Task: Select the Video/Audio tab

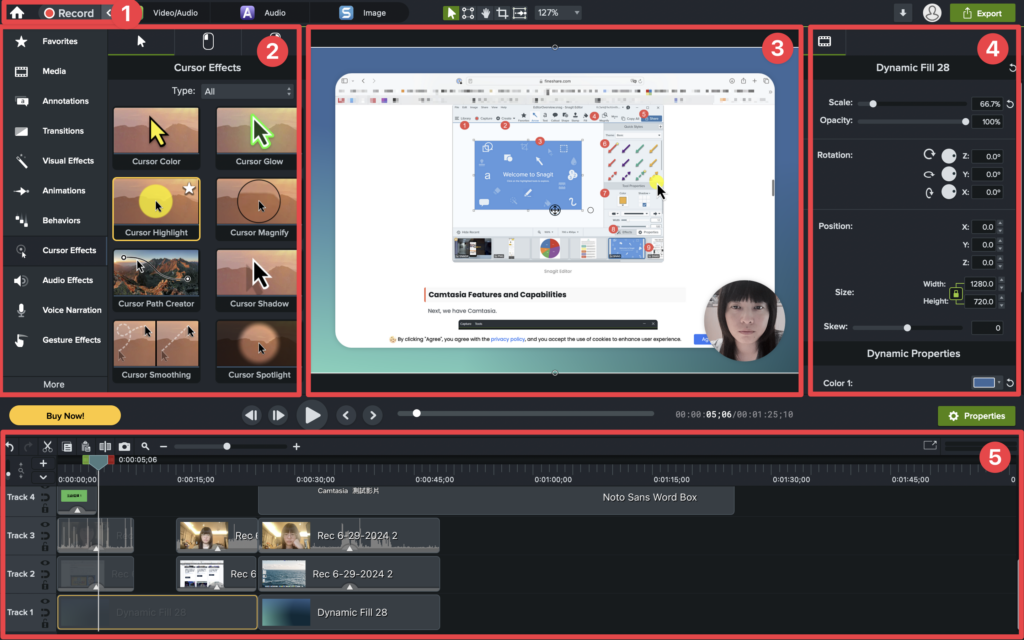Action: point(175,12)
